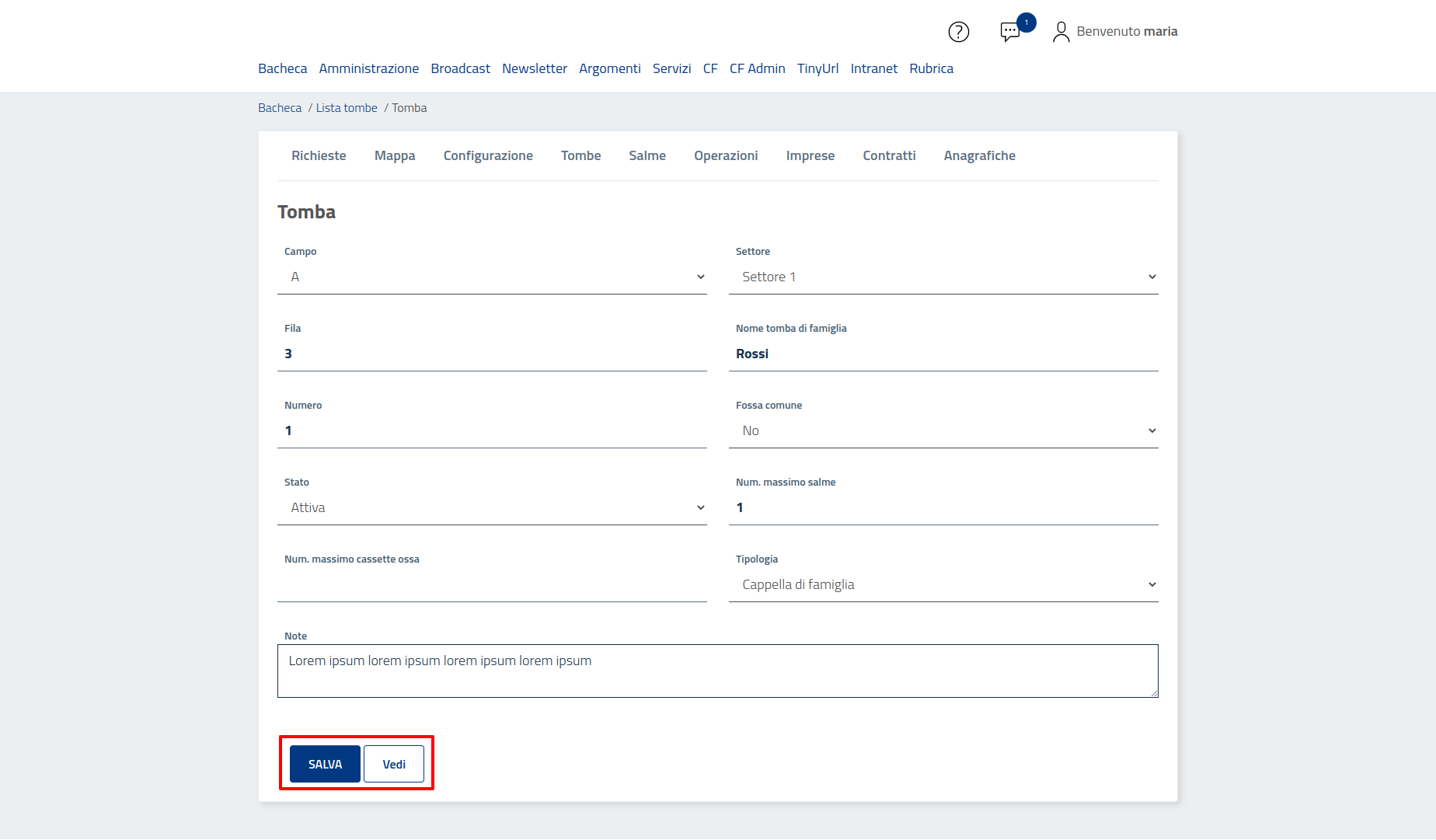Switch to the Mappa tab
Viewport: 1436px width, 840px height.
[x=395, y=155]
